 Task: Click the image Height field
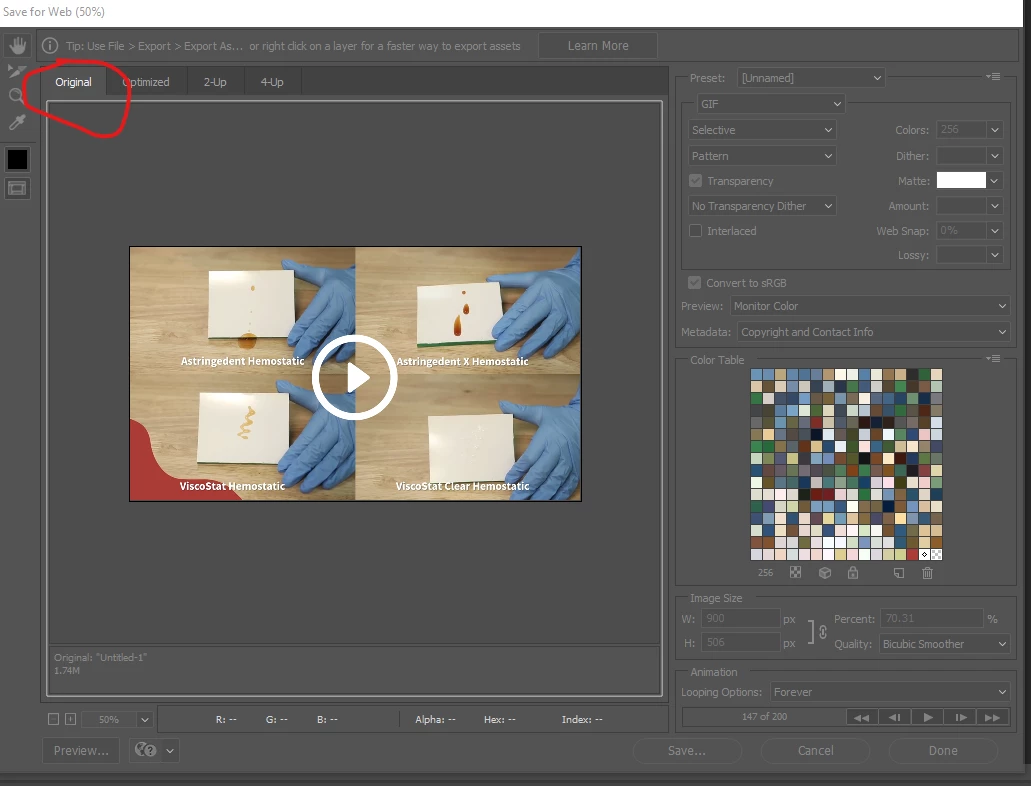pos(740,643)
